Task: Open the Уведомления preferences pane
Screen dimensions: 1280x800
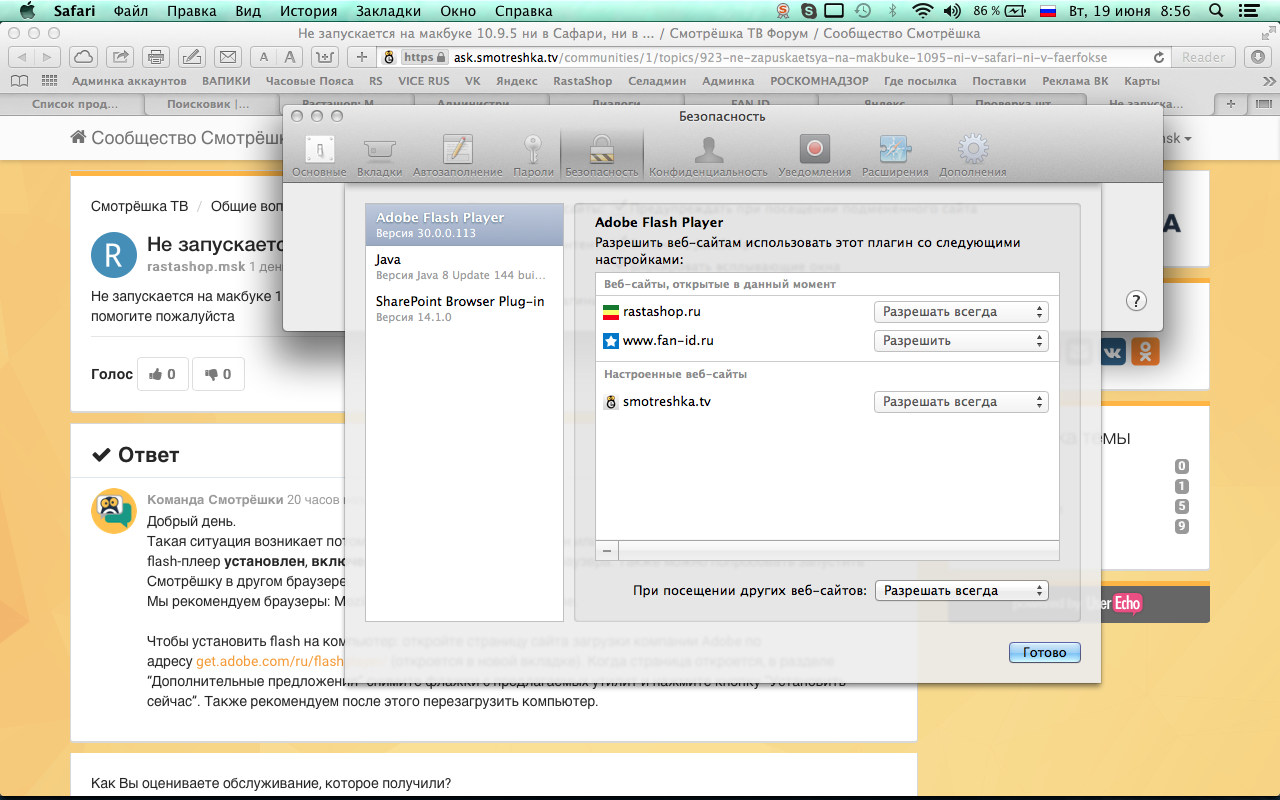Action: (814, 155)
